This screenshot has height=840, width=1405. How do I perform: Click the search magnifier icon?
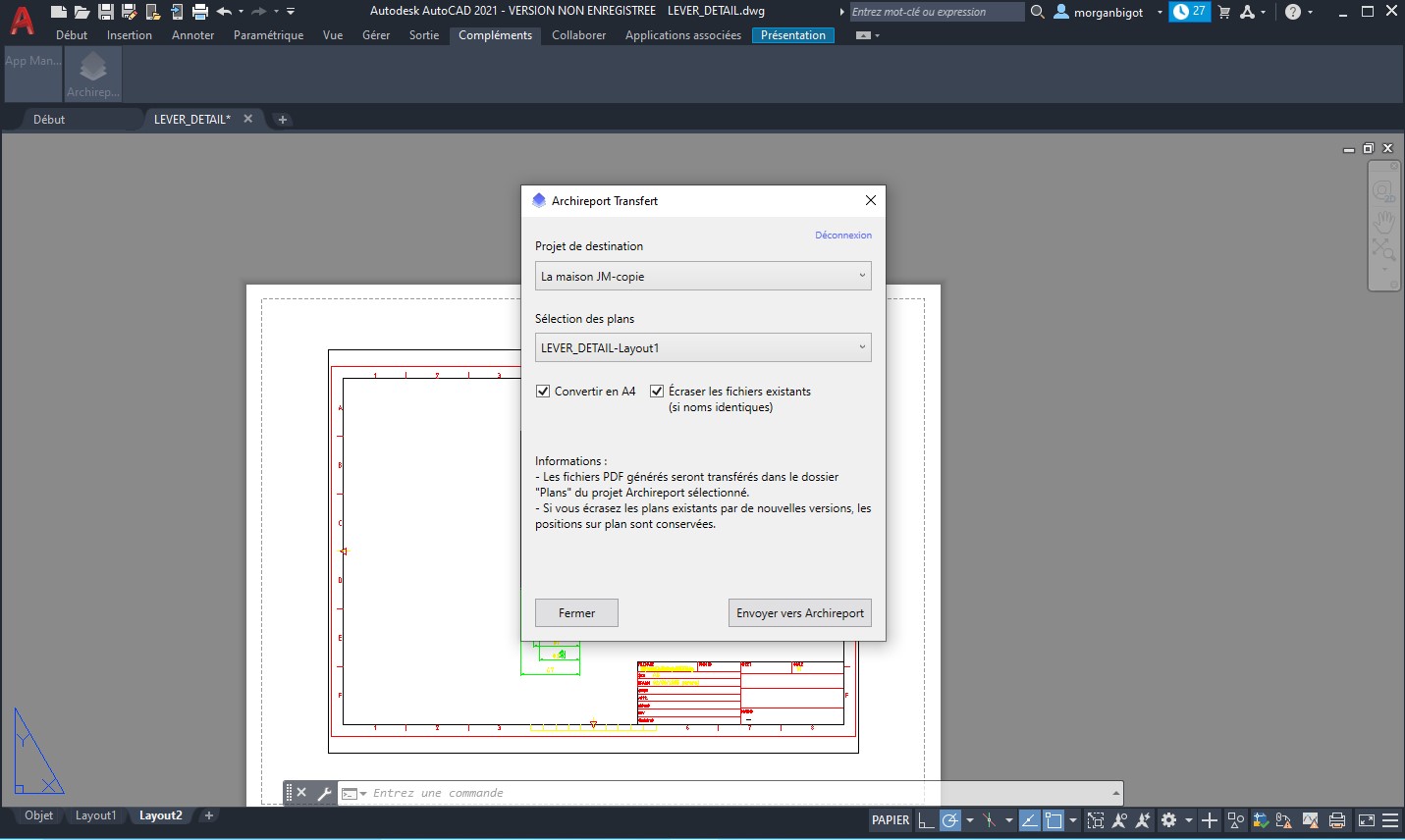coord(1037,12)
